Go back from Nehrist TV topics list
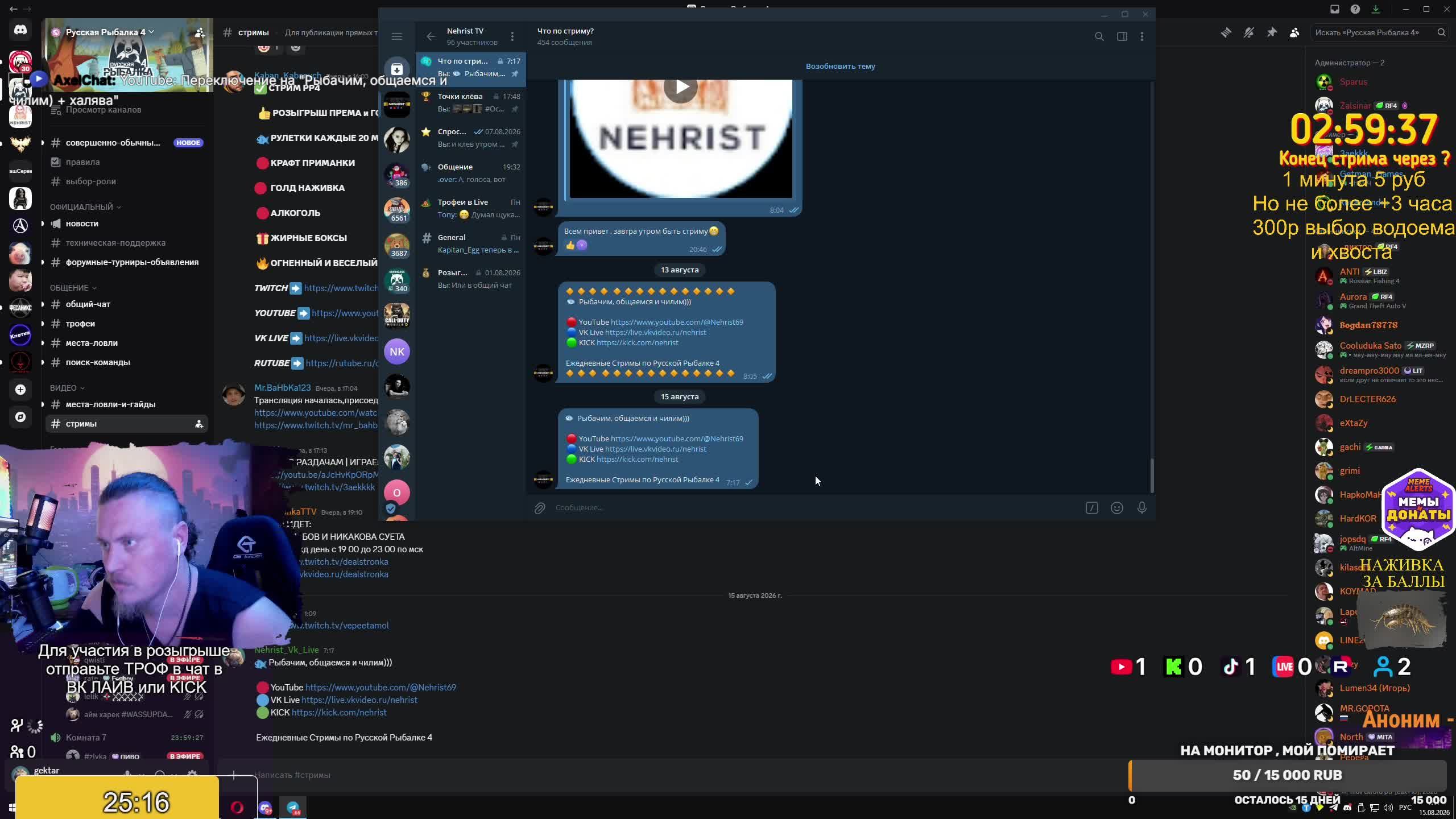 (431, 36)
